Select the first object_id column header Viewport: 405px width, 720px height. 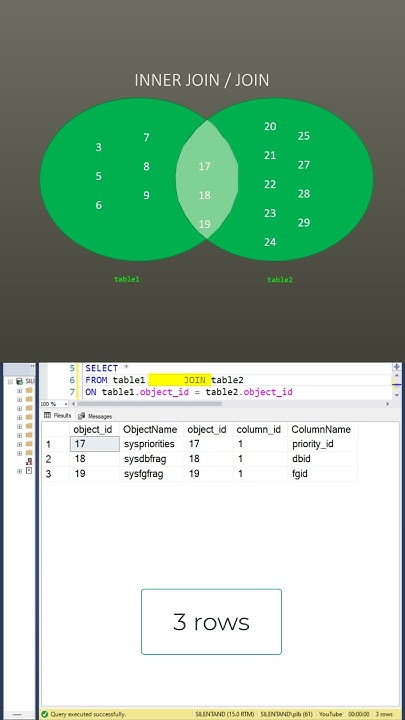click(94, 429)
